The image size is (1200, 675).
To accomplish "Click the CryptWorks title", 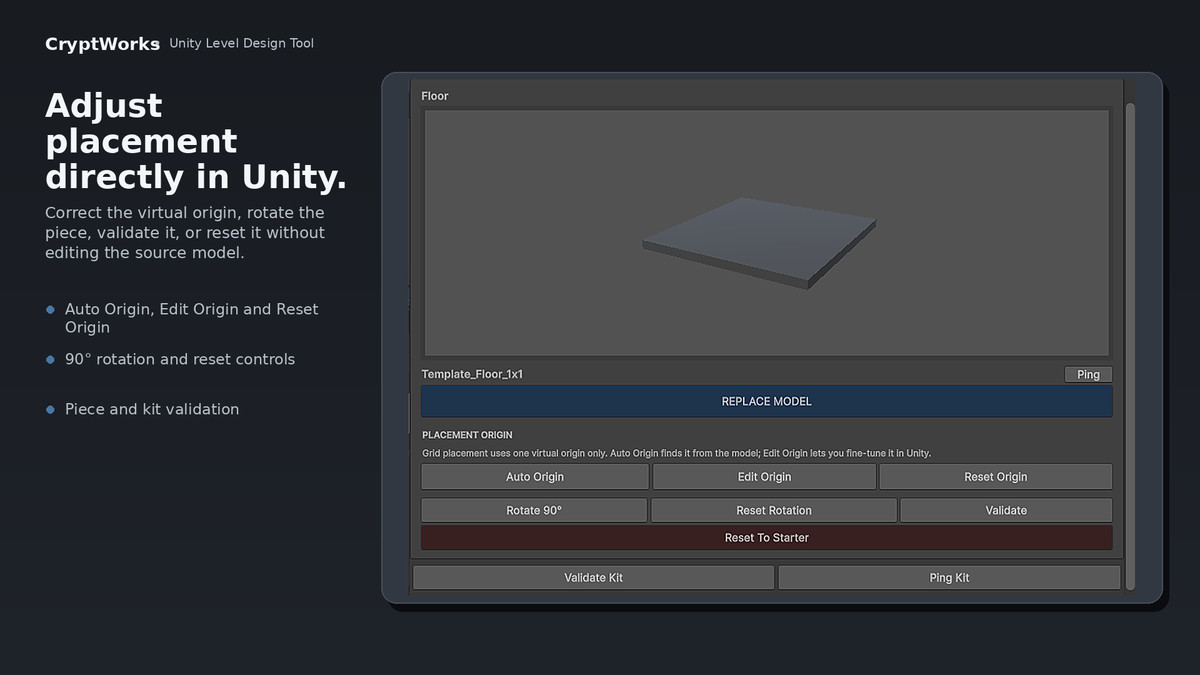I will pos(102,44).
